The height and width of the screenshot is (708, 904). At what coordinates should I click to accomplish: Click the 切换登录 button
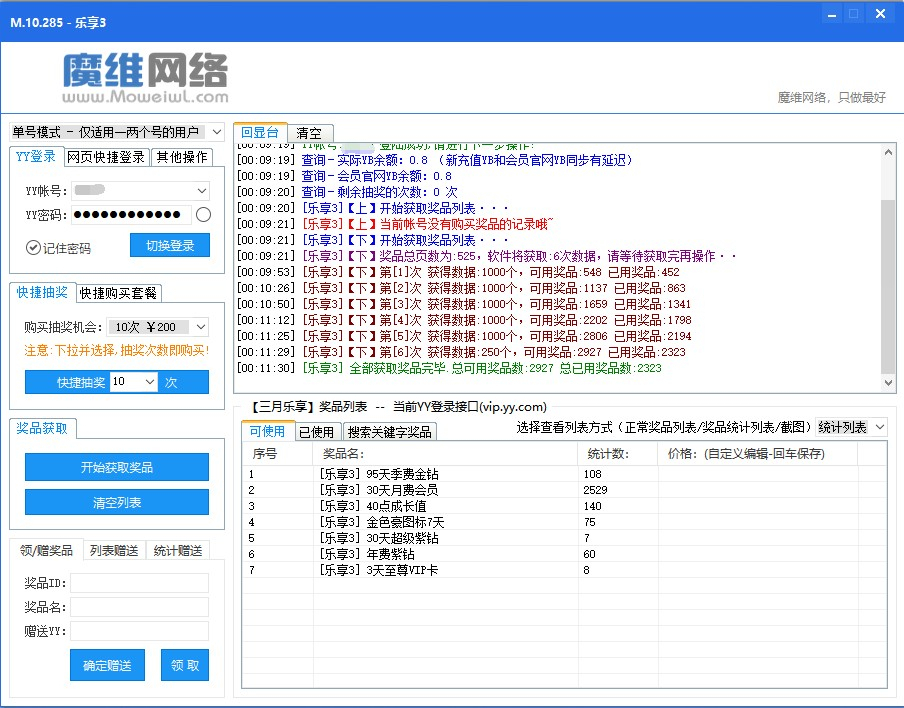tap(170, 245)
